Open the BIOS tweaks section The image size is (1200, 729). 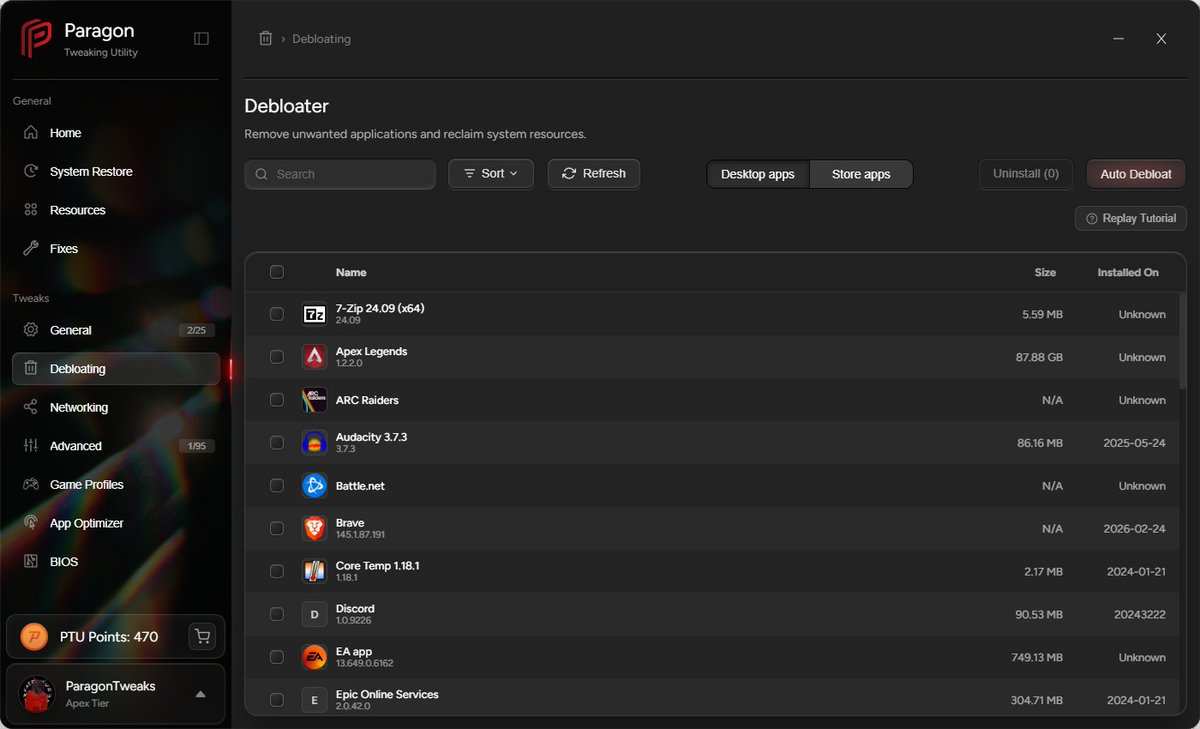click(x=62, y=561)
